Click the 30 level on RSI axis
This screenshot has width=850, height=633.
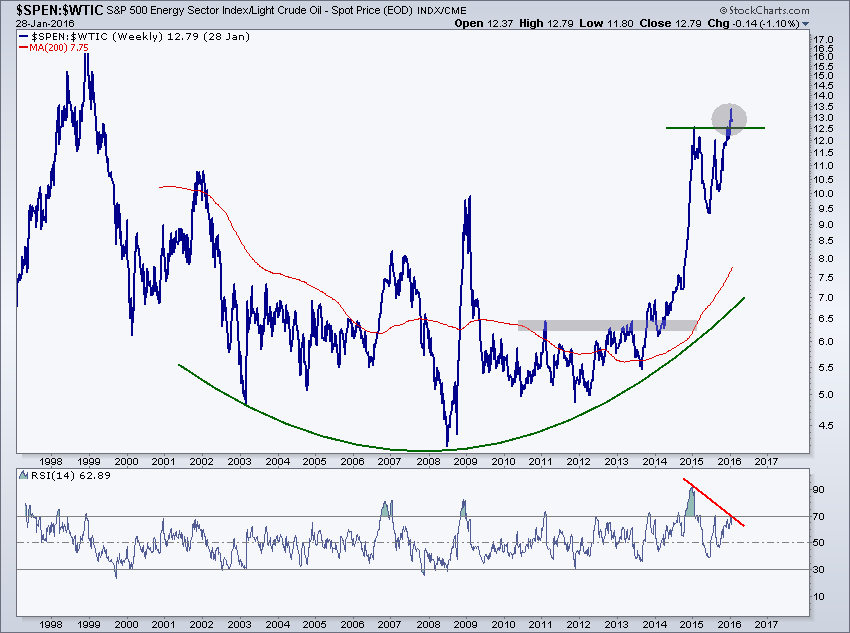(819, 569)
